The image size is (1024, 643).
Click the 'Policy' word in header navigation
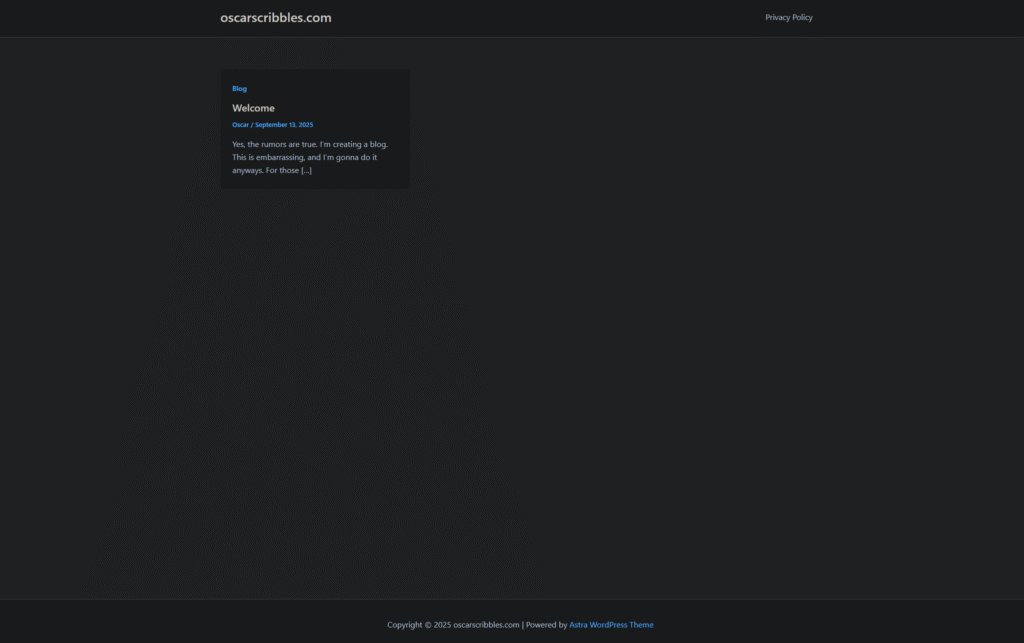pyautogui.click(x=801, y=18)
